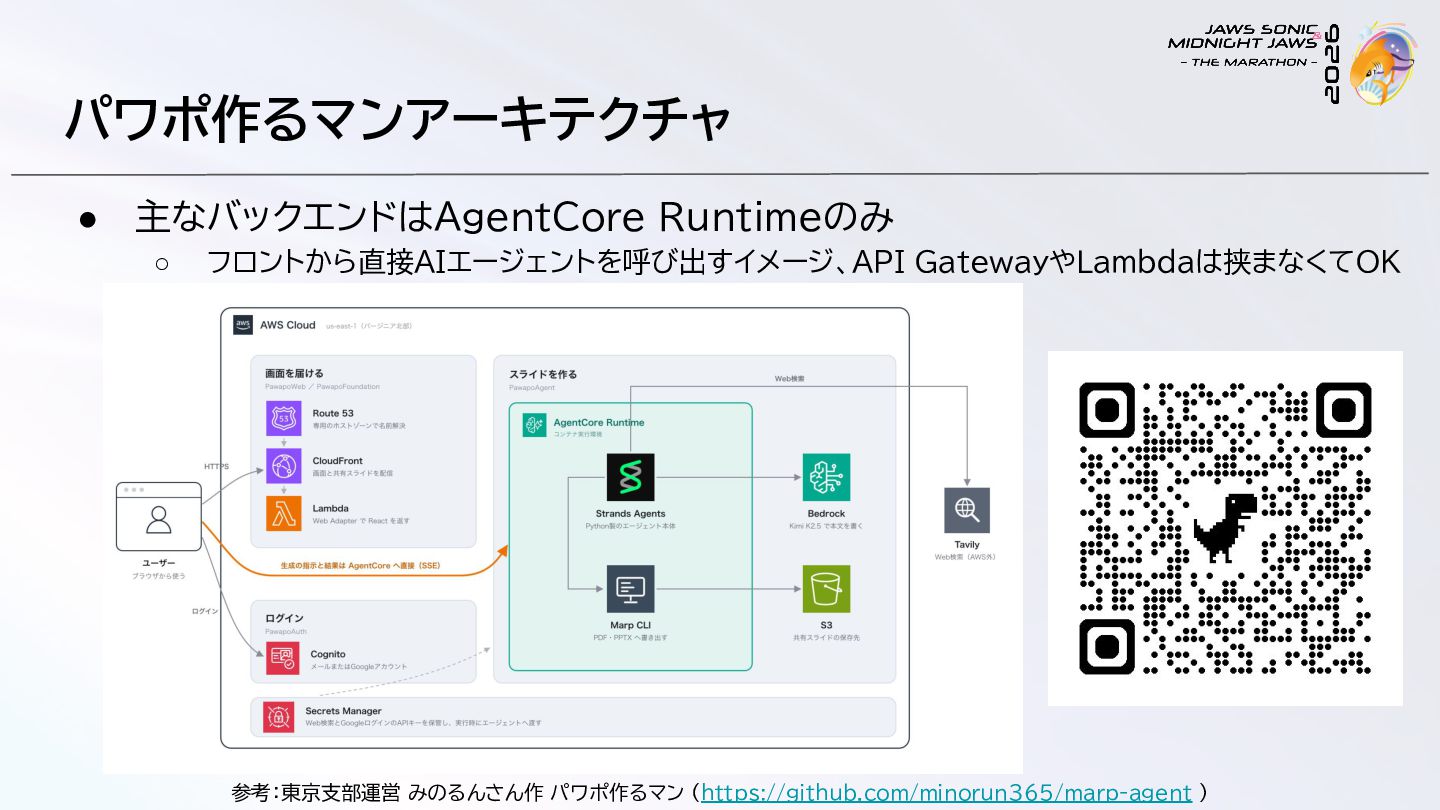1440x810 pixels.
Task: Click the AWS Cloud logo icon
Action: coord(243,325)
